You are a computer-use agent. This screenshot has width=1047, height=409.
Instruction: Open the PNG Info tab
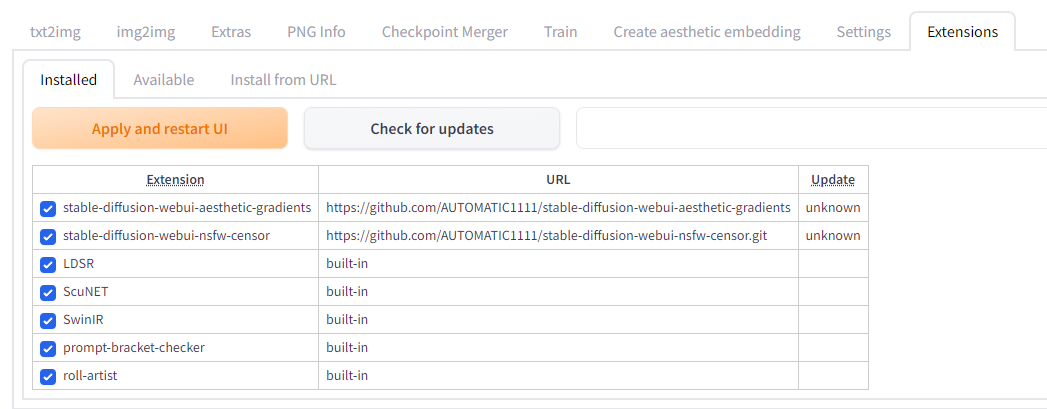coord(316,32)
